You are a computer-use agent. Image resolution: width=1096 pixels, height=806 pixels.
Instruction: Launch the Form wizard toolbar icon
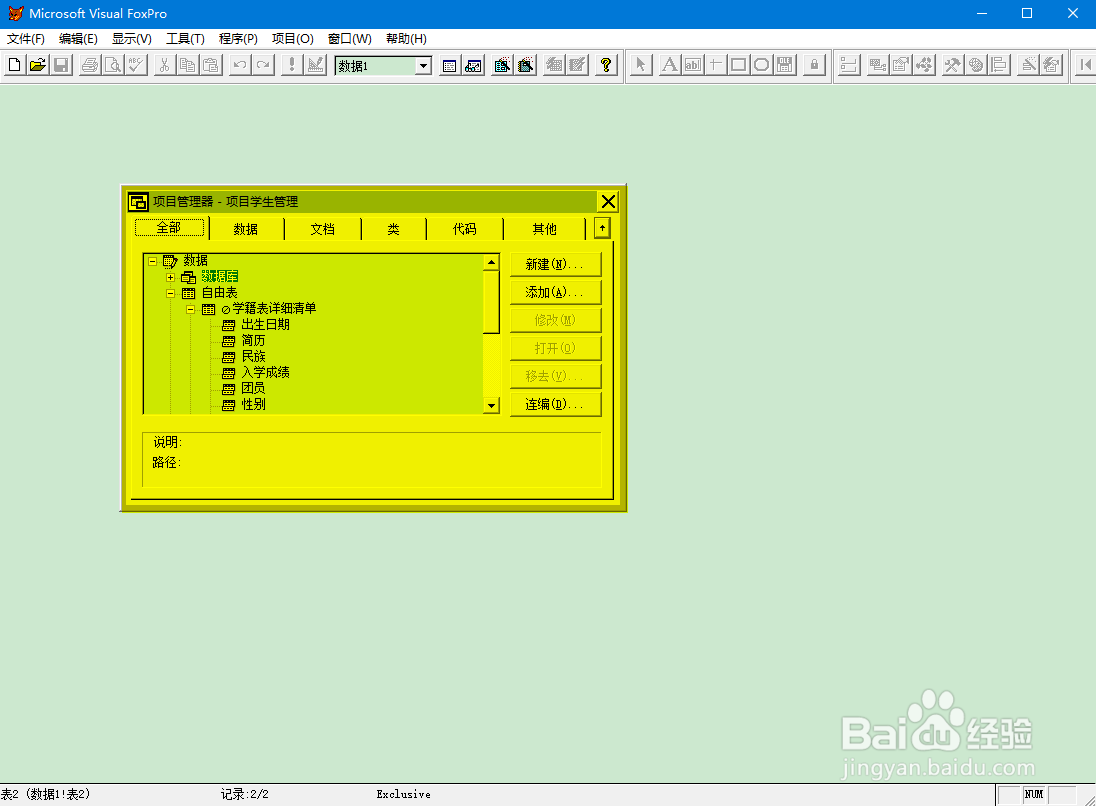point(502,66)
